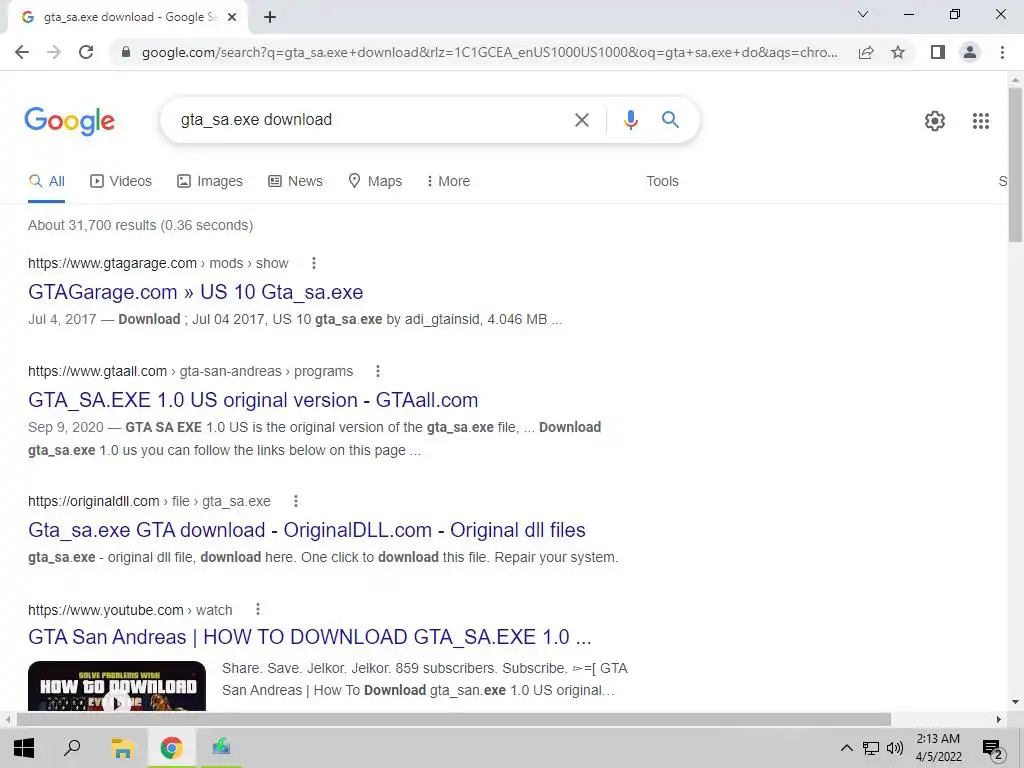The image size is (1024, 768).
Task: Show hidden system tray icons
Action: pyautogui.click(x=846, y=748)
